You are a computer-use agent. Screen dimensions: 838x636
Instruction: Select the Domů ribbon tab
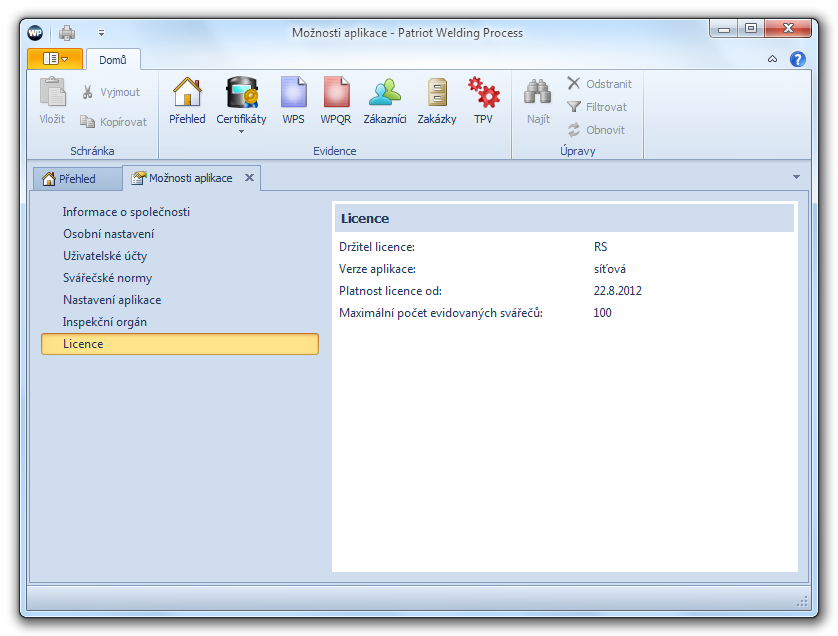[x=113, y=60]
